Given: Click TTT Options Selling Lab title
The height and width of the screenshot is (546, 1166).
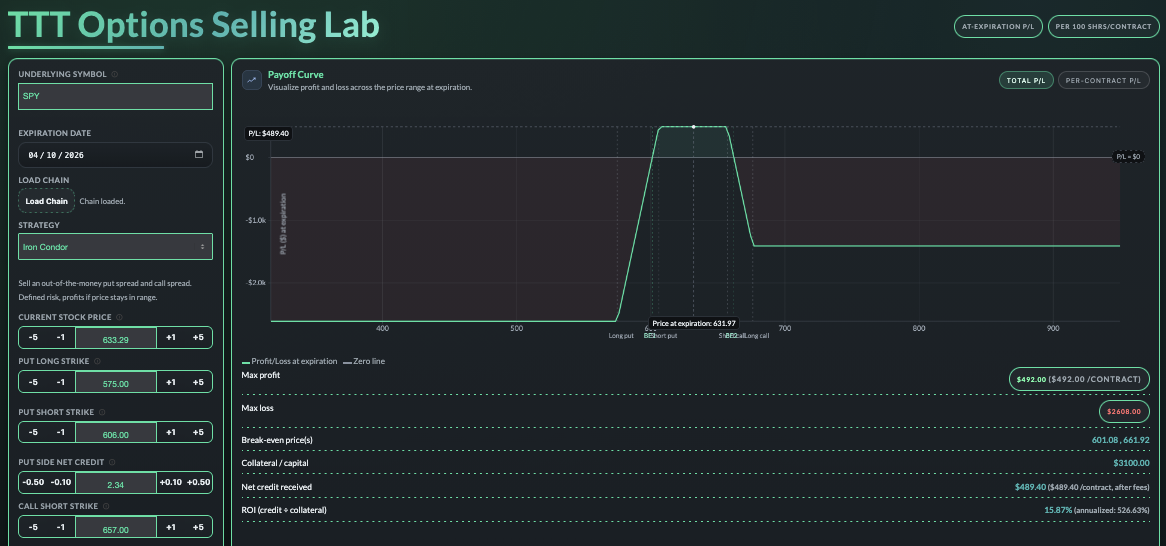Looking at the screenshot, I should pos(194,25).
